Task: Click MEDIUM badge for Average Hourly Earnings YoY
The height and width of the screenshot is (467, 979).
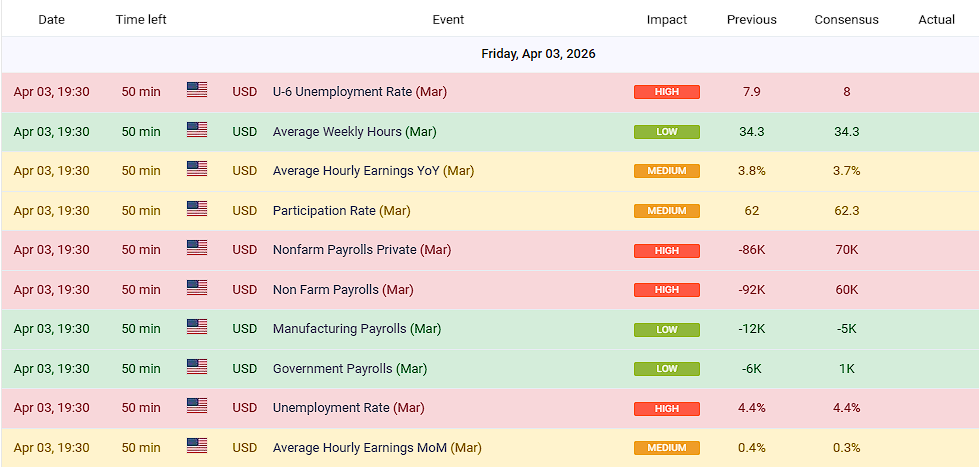Action: click(667, 171)
